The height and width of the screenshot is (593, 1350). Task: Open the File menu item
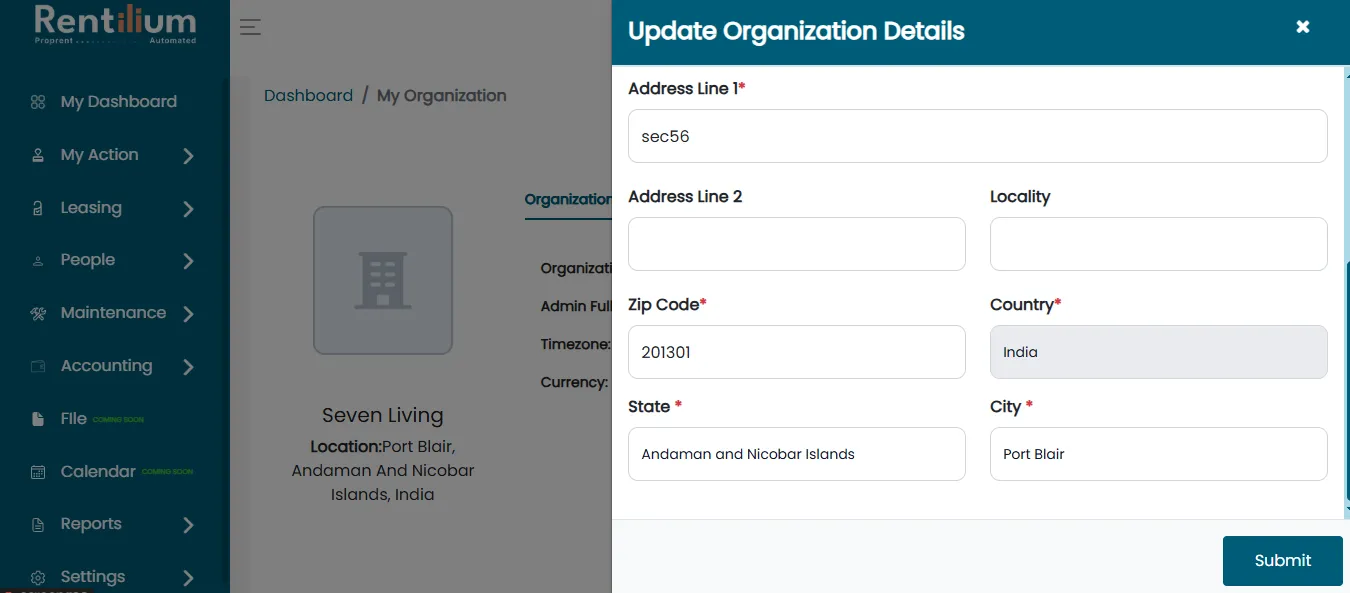pos(74,419)
